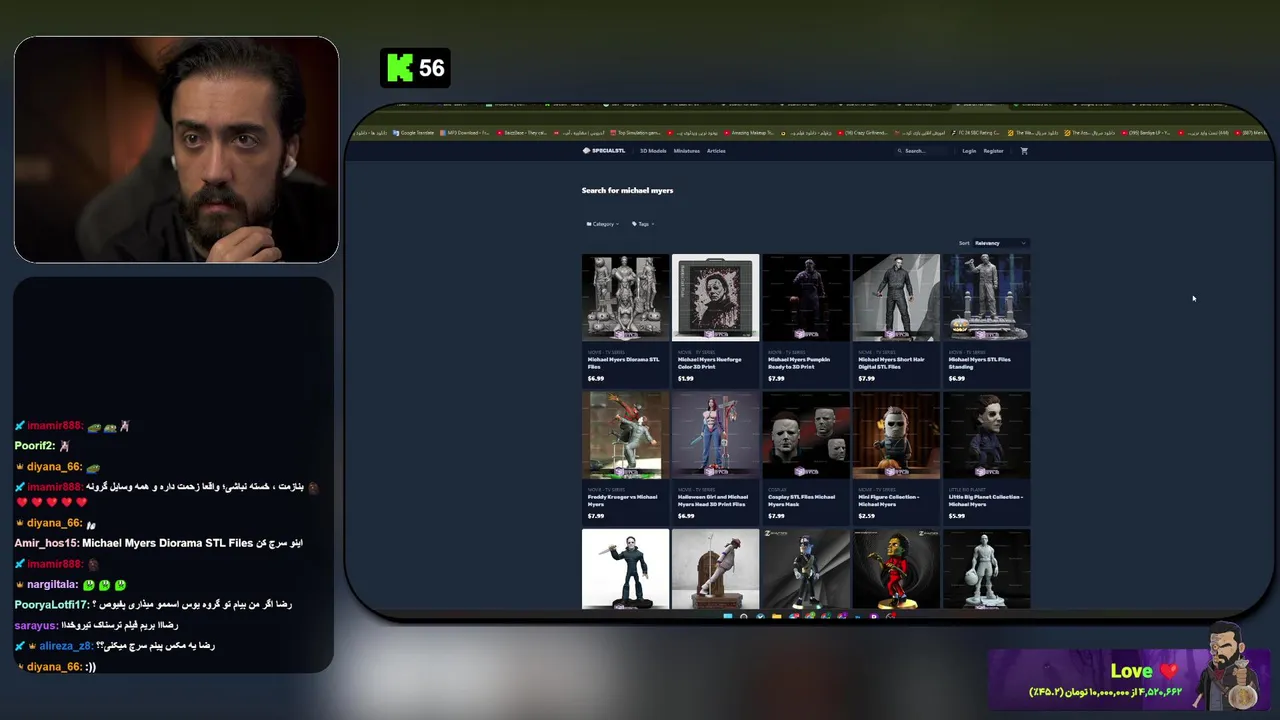Image resolution: width=1280 pixels, height=720 pixels.
Task: Click the $5.99 price on Little Big Planet card
Action: (x=956, y=516)
